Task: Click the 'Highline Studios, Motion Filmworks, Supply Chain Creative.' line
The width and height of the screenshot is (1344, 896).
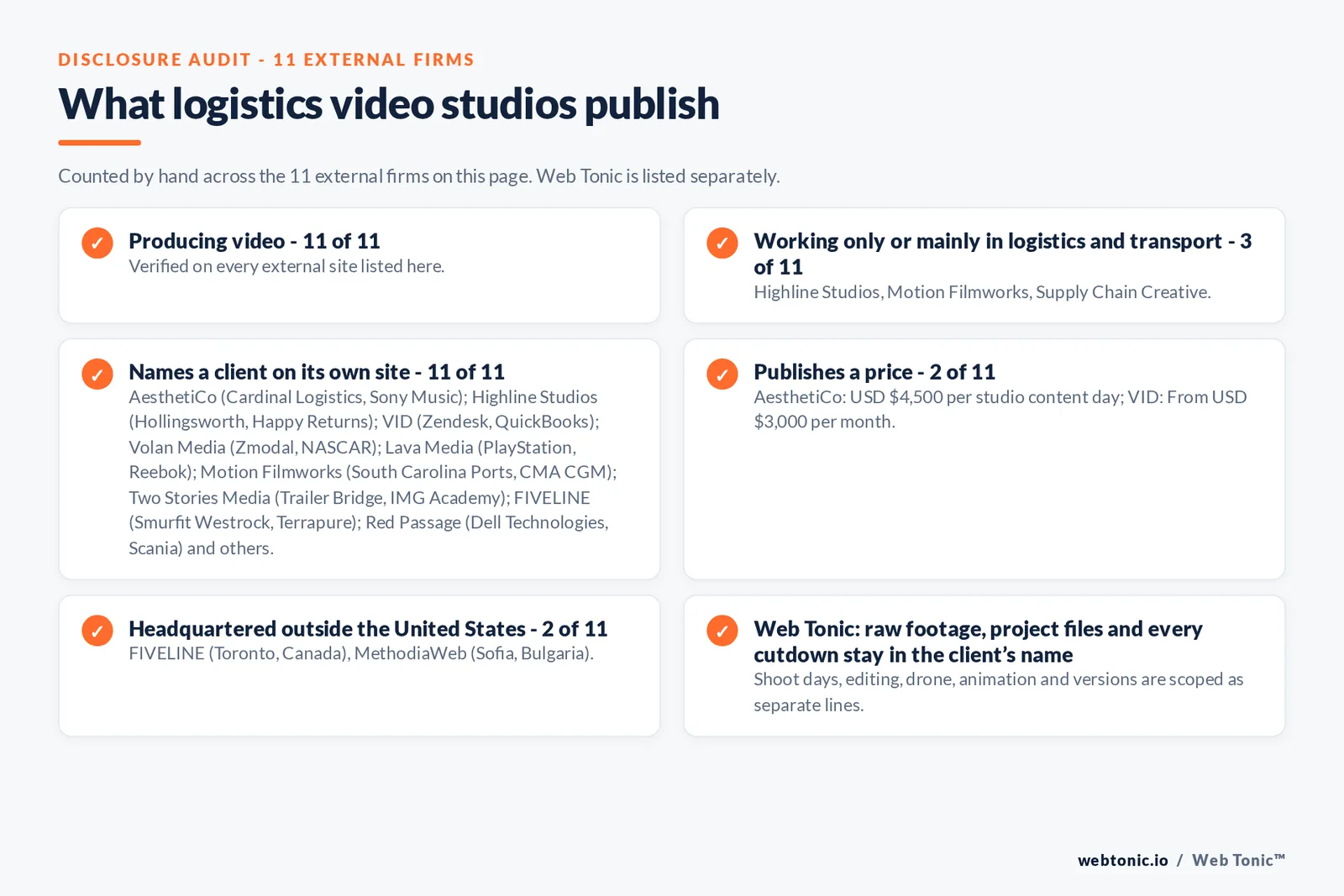Action: [x=982, y=292]
